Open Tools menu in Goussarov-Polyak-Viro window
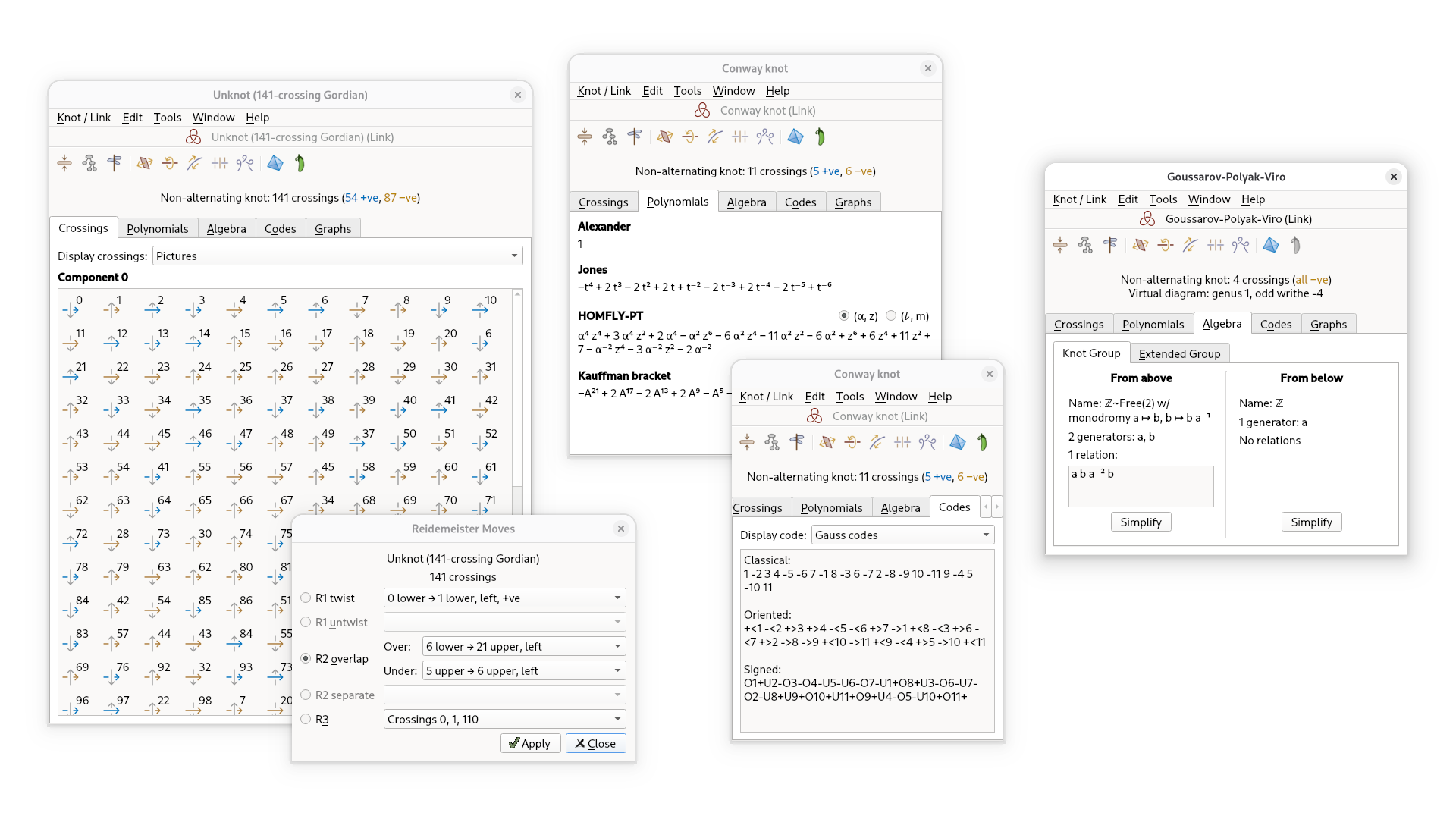Viewport: 1456px width, 819px height. (1163, 199)
